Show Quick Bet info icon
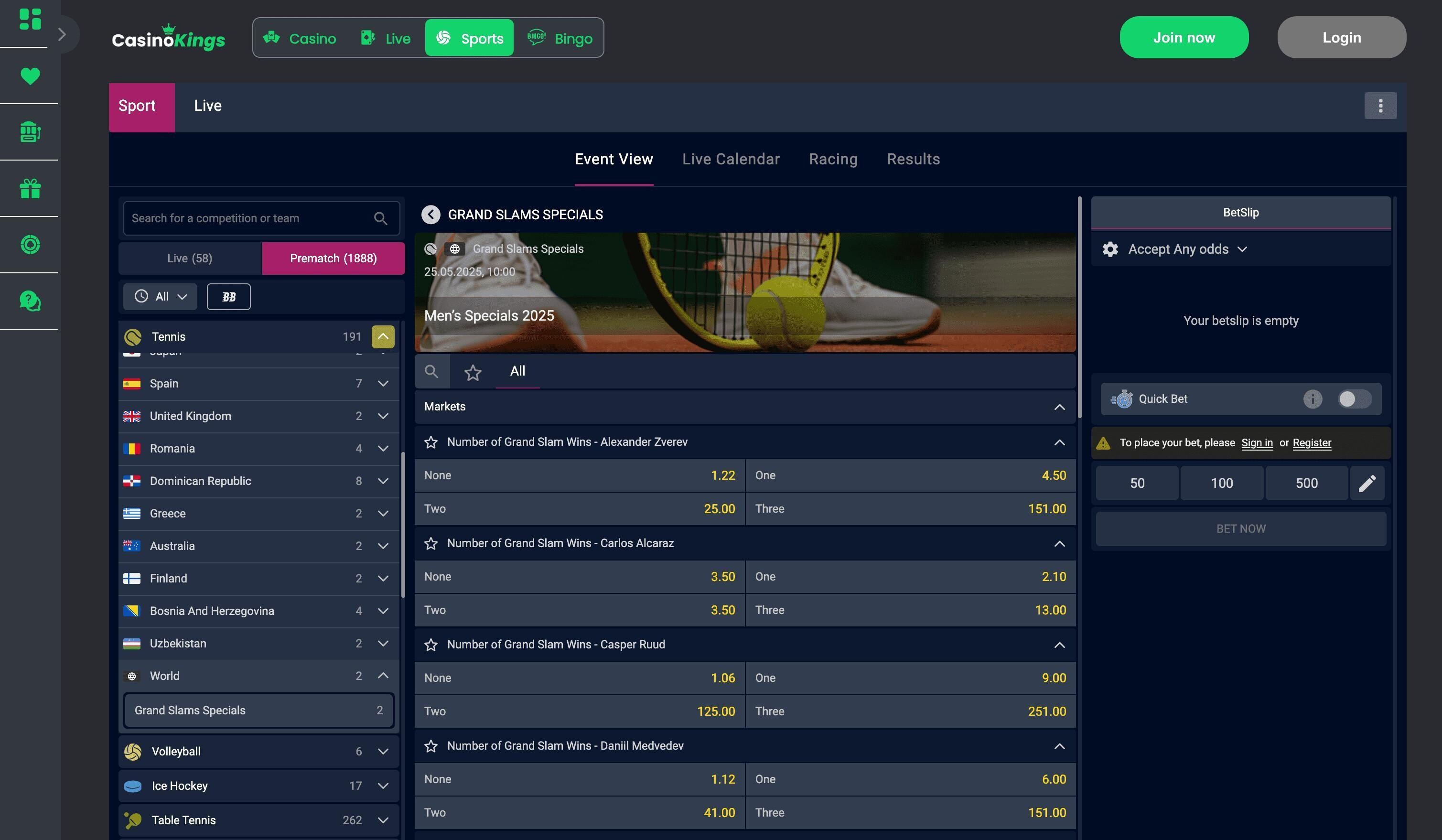 click(x=1313, y=399)
